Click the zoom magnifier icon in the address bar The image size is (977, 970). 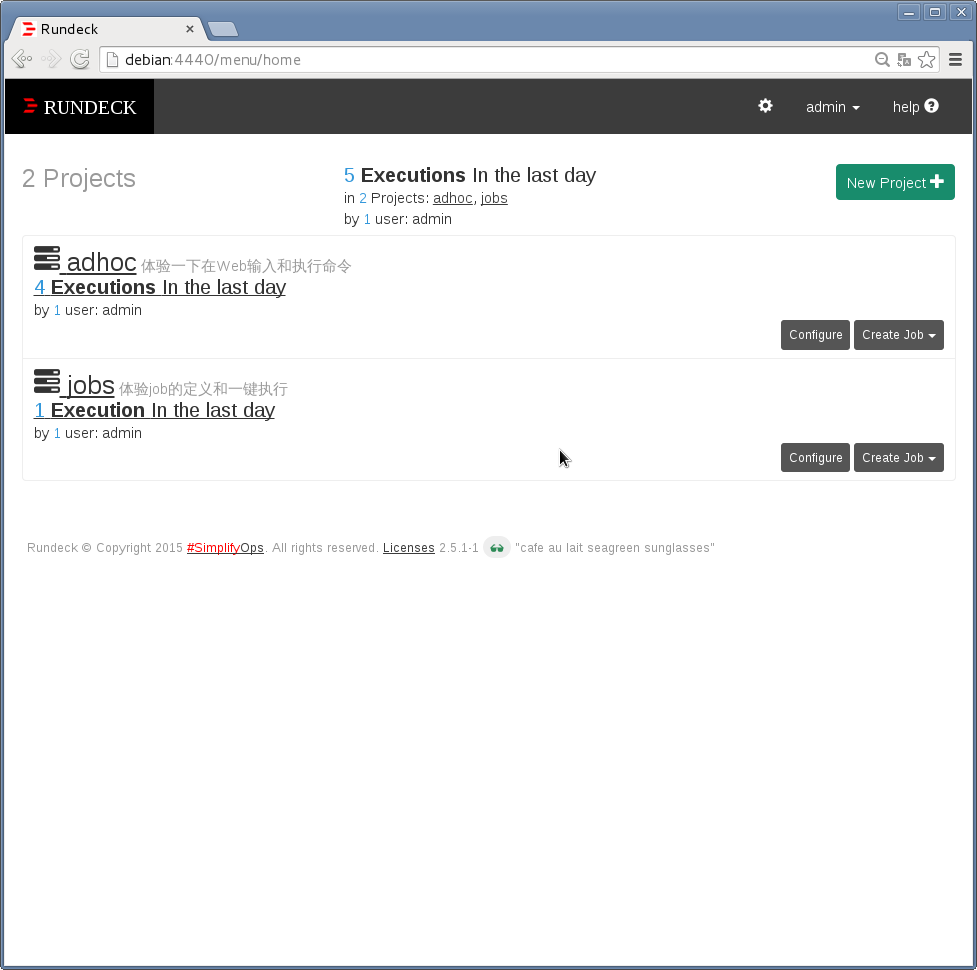(882, 60)
